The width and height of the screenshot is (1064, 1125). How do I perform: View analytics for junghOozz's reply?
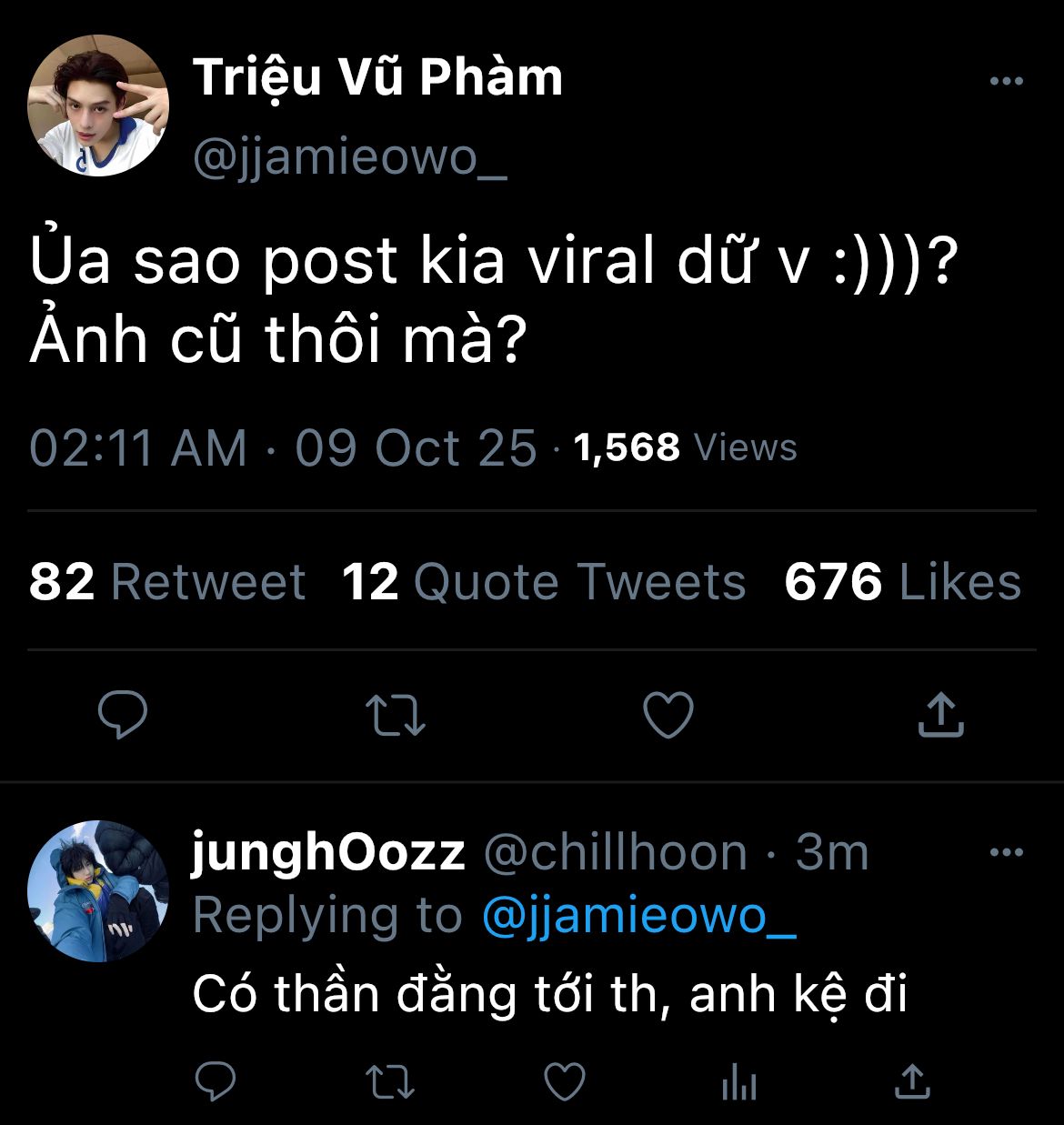[x=738, y=1081]
